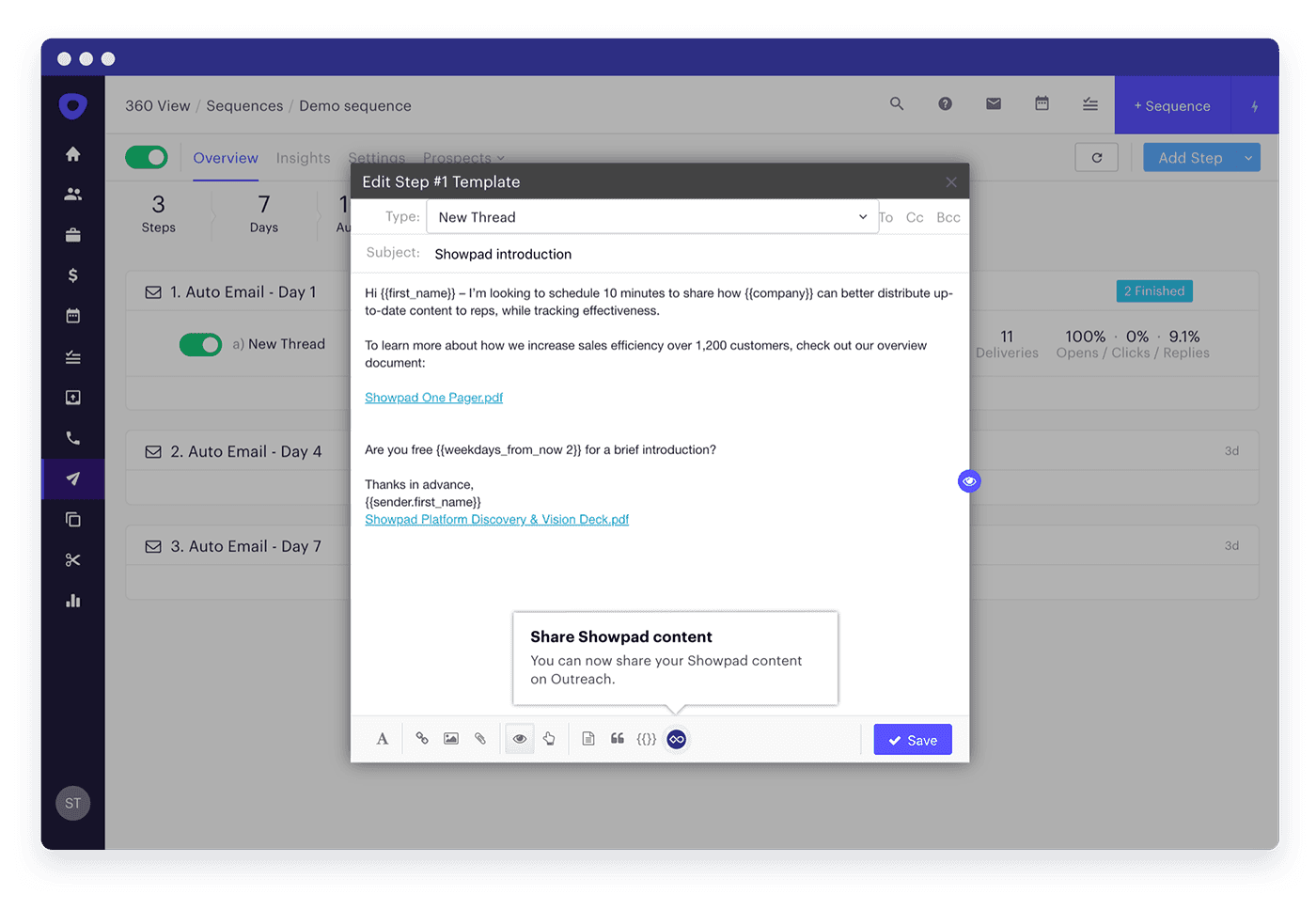This screenshot has height=910, width=1316.
Task: Insert a variable with the curly braces icon
Action: (x=647, y=739)
